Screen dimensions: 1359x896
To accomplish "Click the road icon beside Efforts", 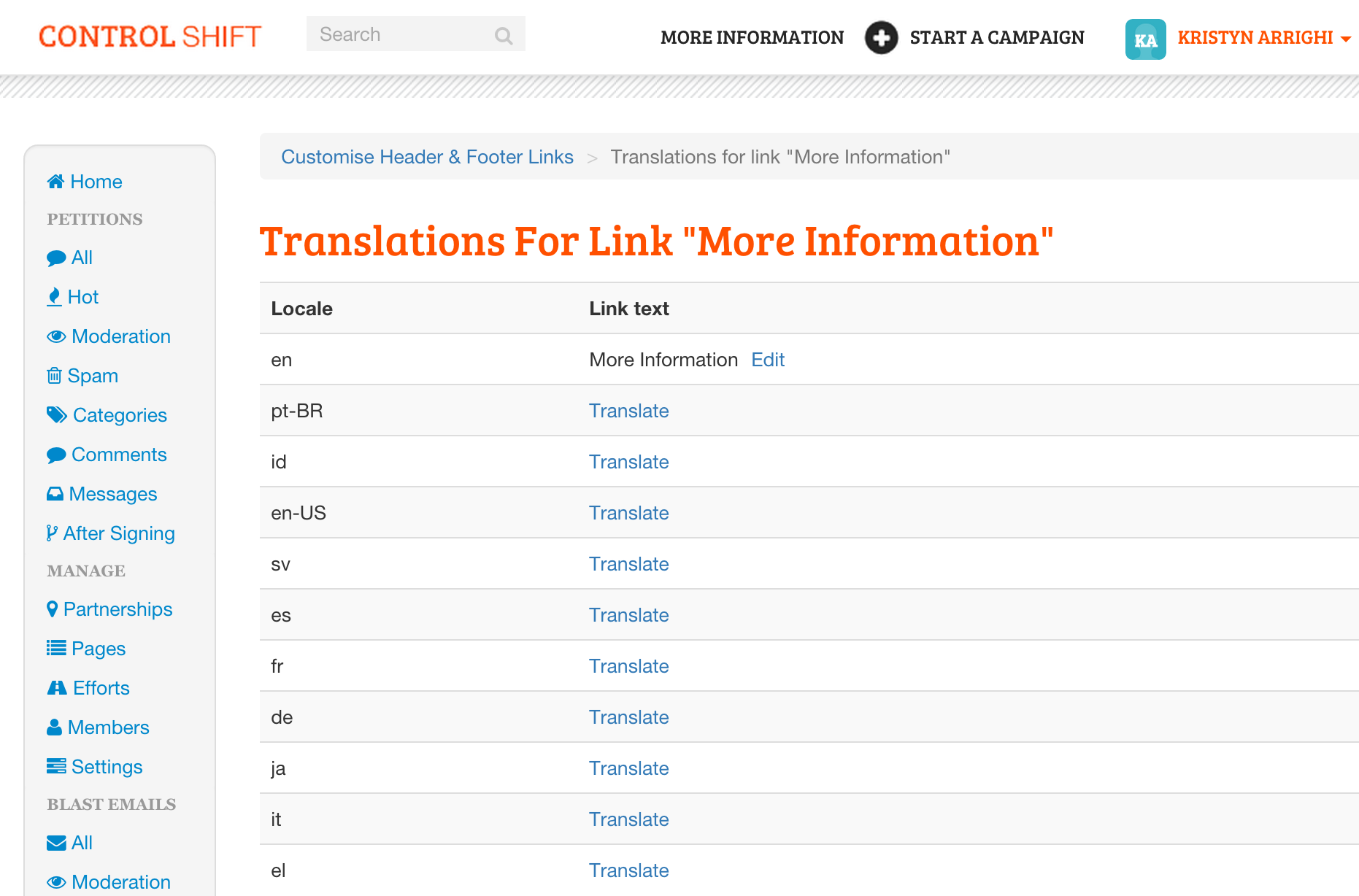I will coord(57,688).
